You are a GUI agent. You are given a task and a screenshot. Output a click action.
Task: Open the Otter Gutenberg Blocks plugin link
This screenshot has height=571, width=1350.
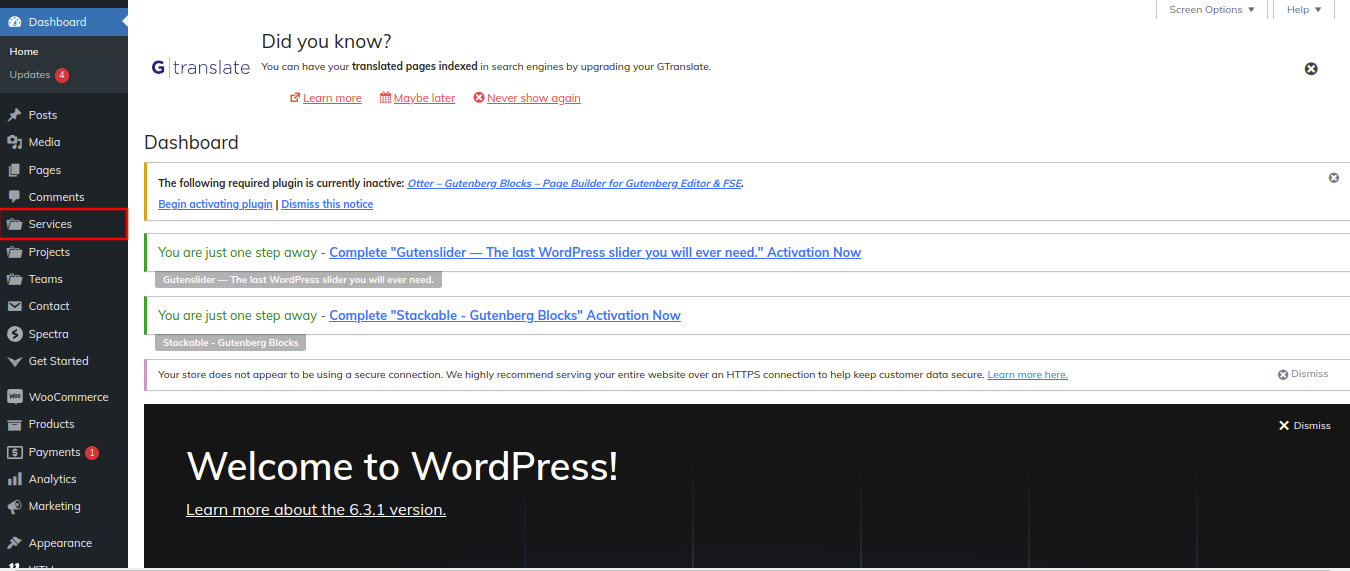click(x=575, y=184)
